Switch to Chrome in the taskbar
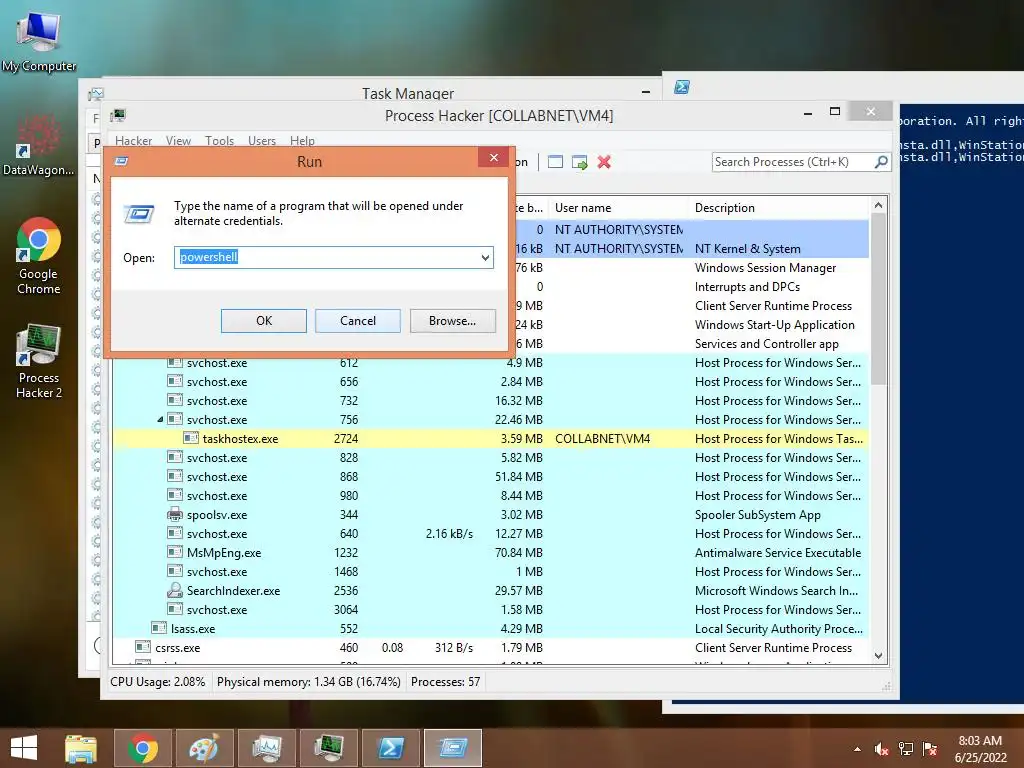The image size is (1024, 768). [143, 748]
